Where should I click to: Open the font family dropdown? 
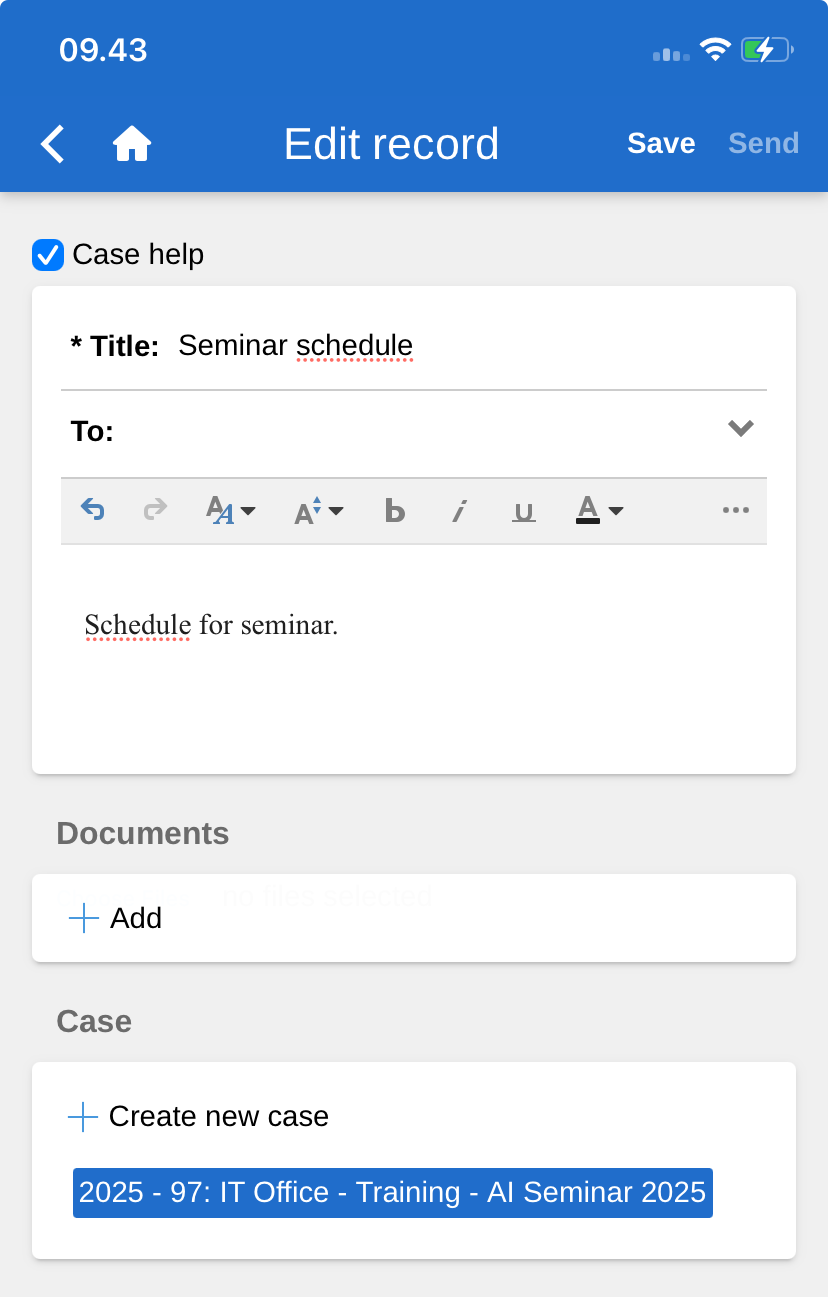tap(231, 511)
